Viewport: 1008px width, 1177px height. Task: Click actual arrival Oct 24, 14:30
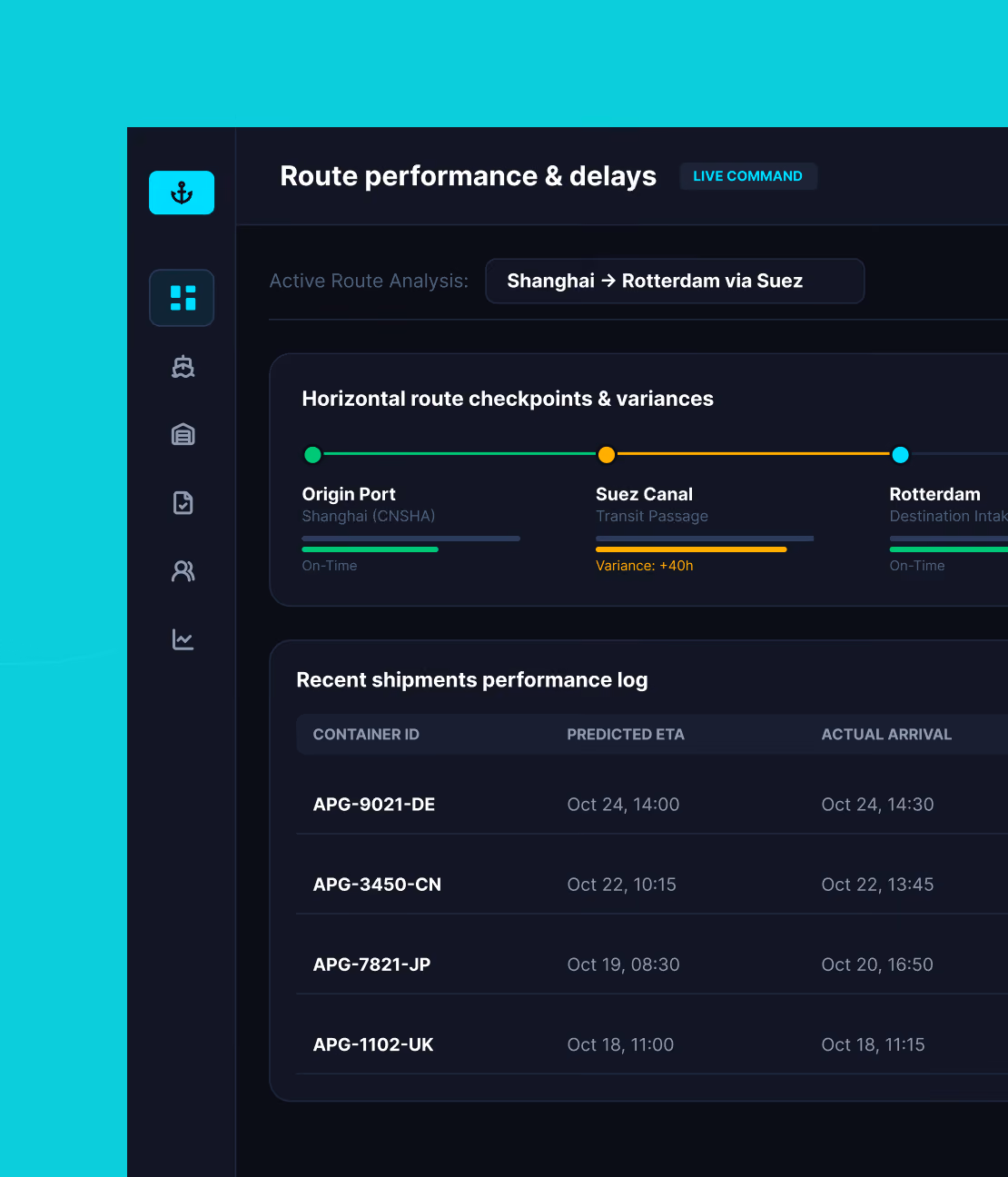click(x=877, y=805)
